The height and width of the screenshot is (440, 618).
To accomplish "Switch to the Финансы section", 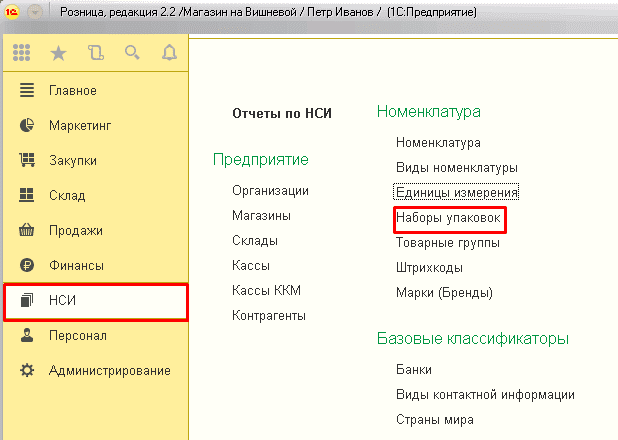I will coord(76,266).
